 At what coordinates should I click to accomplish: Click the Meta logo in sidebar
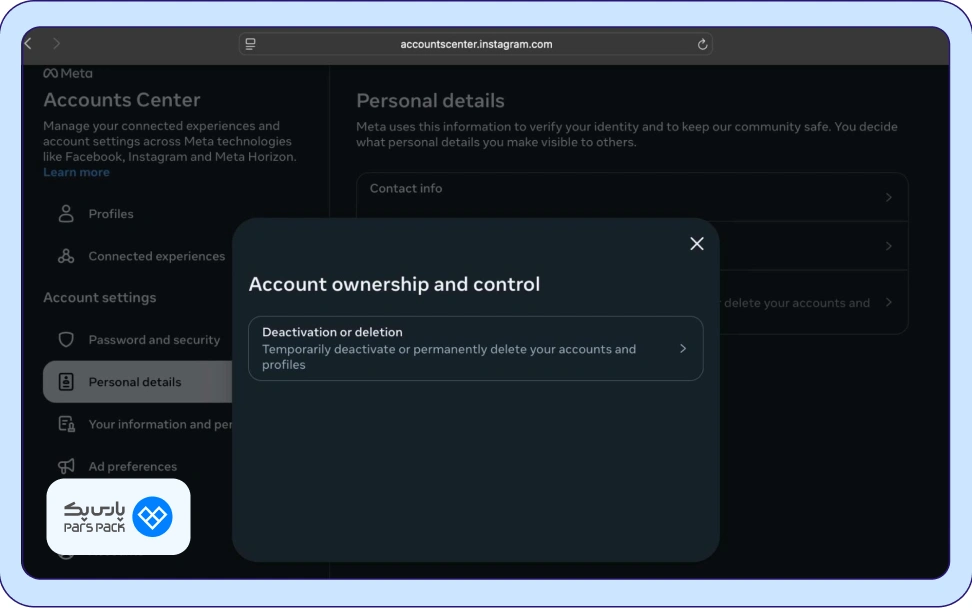click(67, 74)
